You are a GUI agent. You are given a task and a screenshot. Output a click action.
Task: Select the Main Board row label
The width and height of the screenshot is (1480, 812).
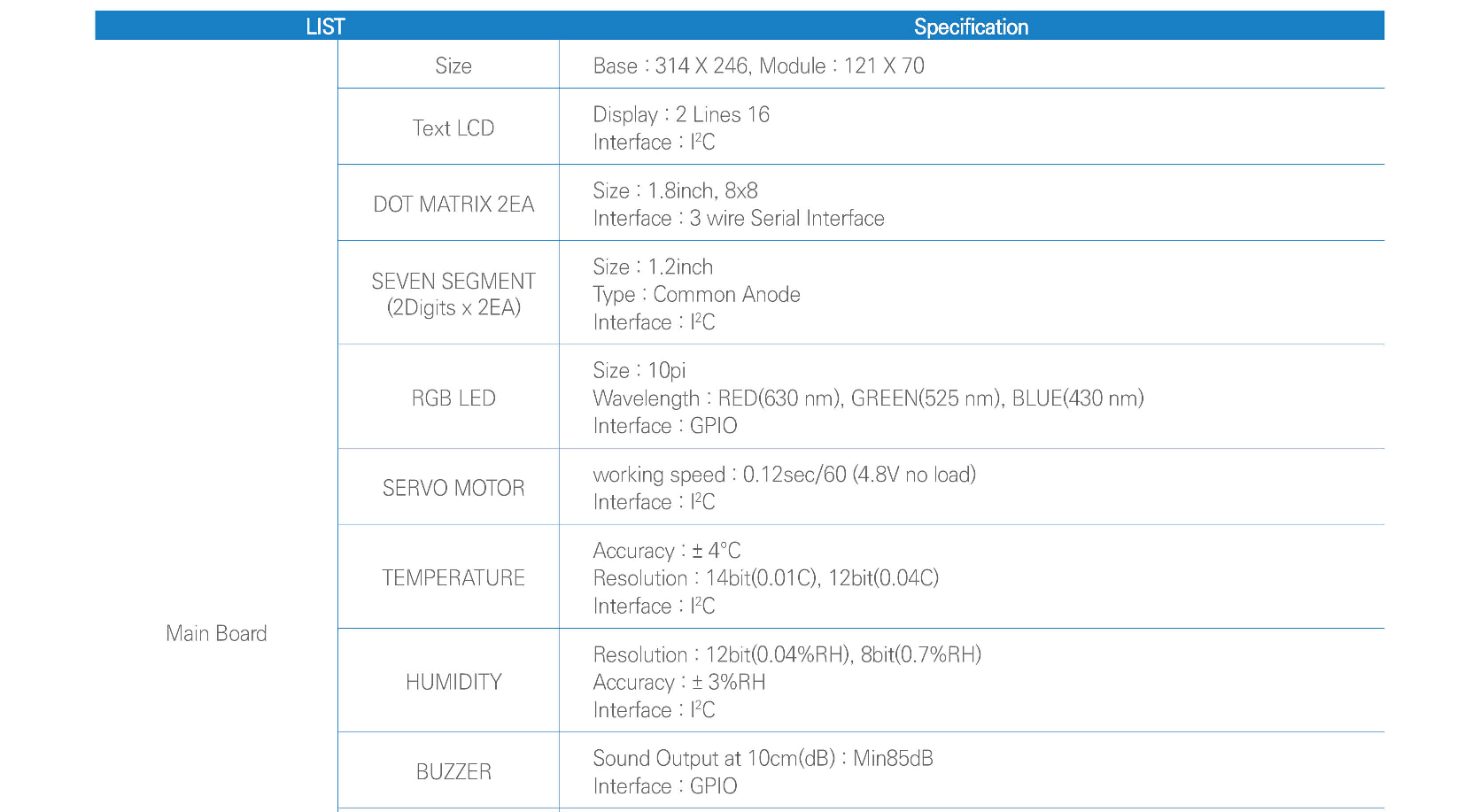tap(216, 633)
